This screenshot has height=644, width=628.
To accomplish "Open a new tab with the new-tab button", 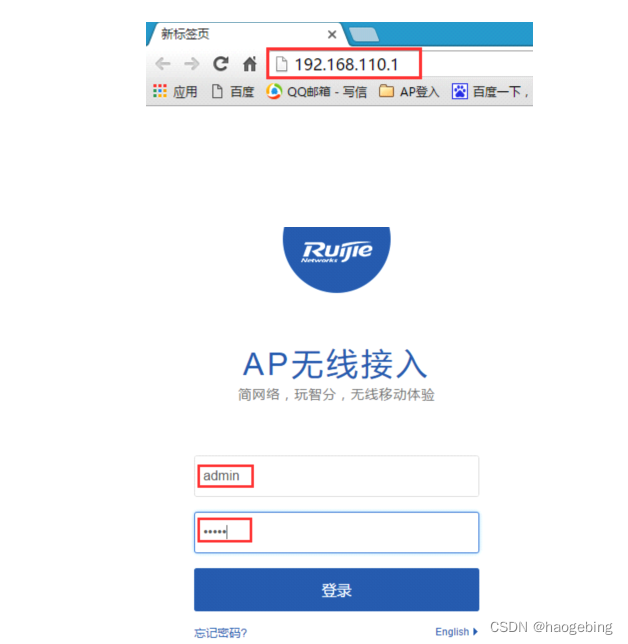I will 363,34.
